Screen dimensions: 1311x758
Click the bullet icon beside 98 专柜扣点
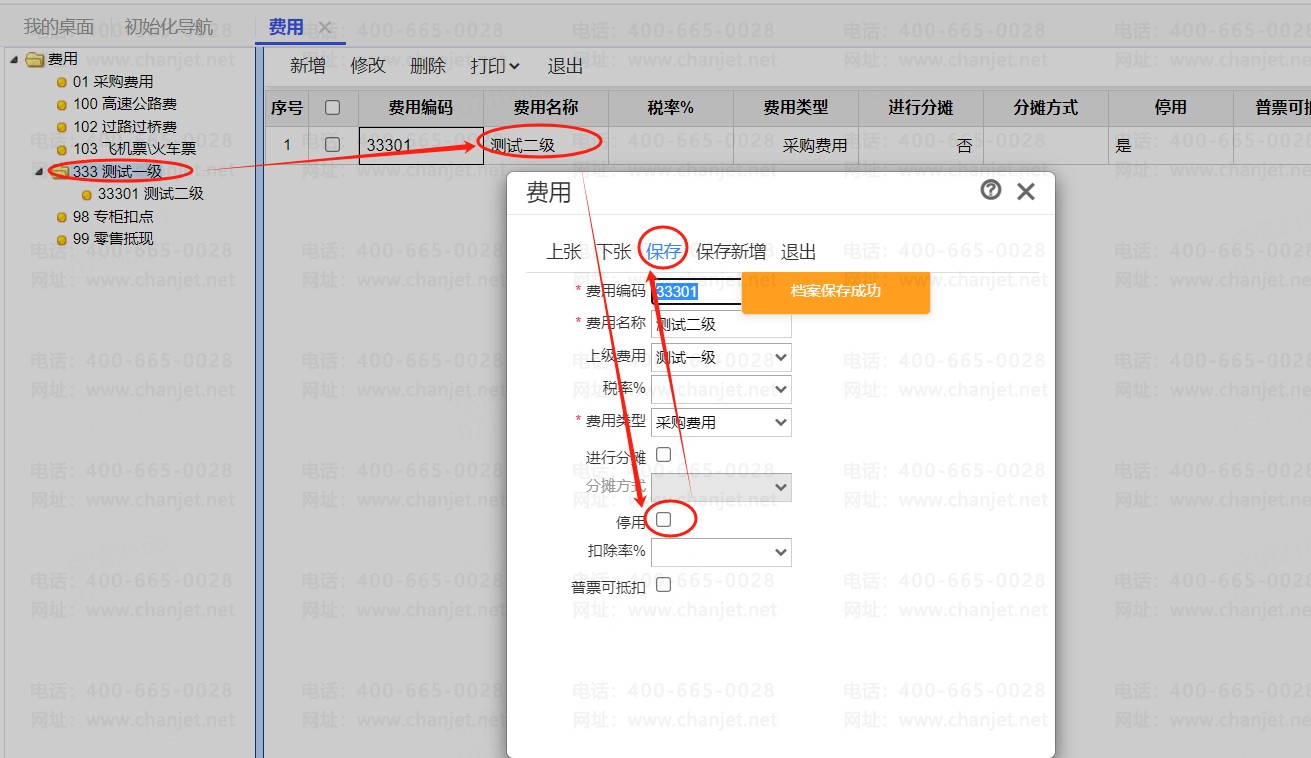coord(62,217)
